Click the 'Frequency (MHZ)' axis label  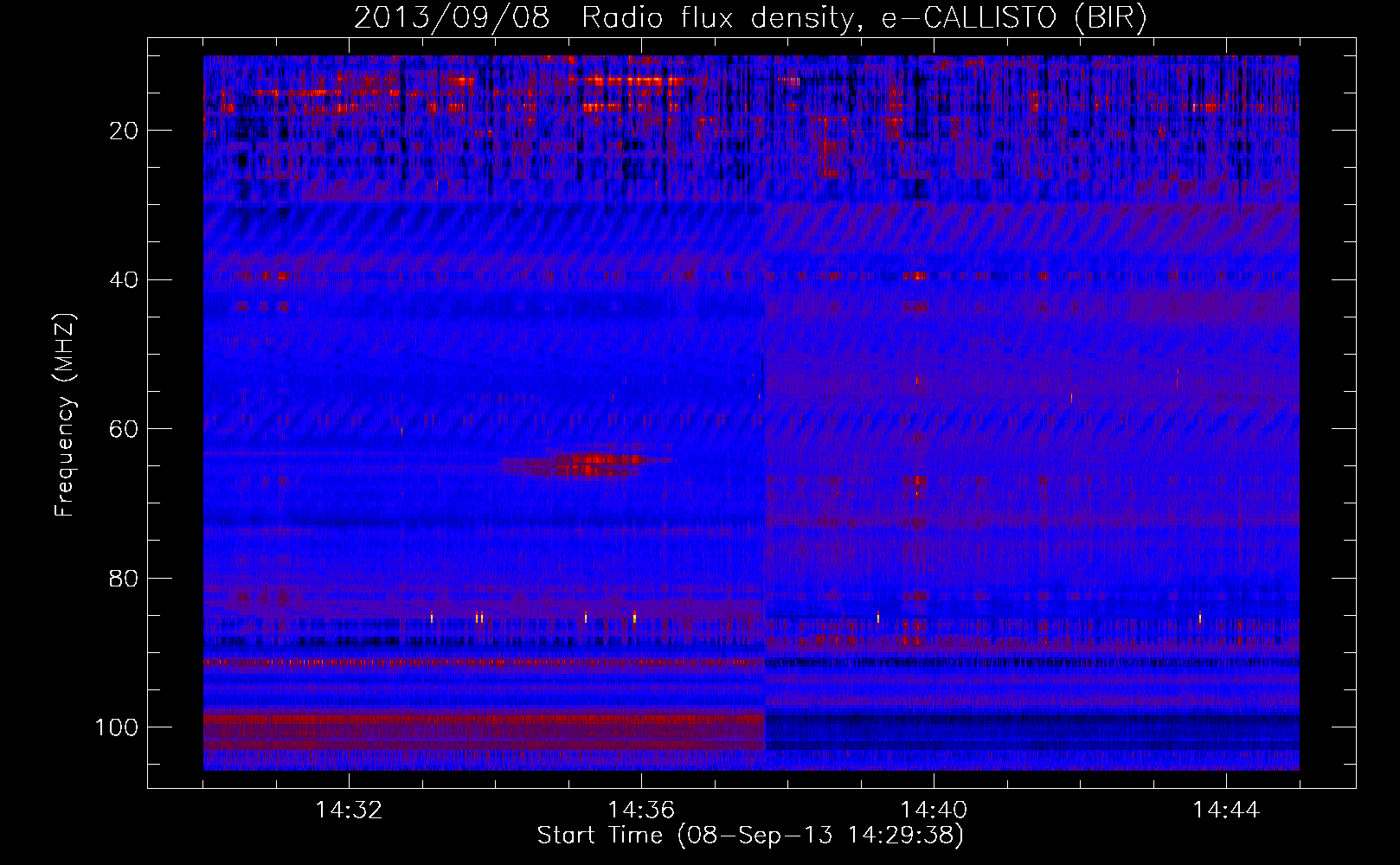pos(65,415)
